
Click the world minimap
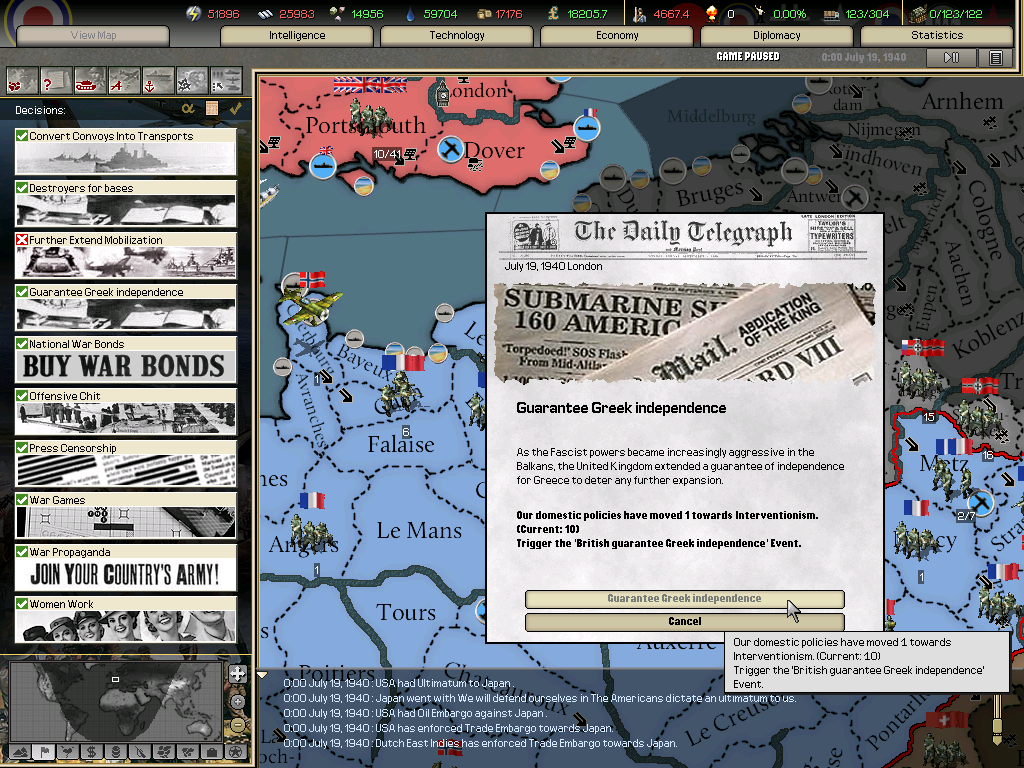point(118,702)
